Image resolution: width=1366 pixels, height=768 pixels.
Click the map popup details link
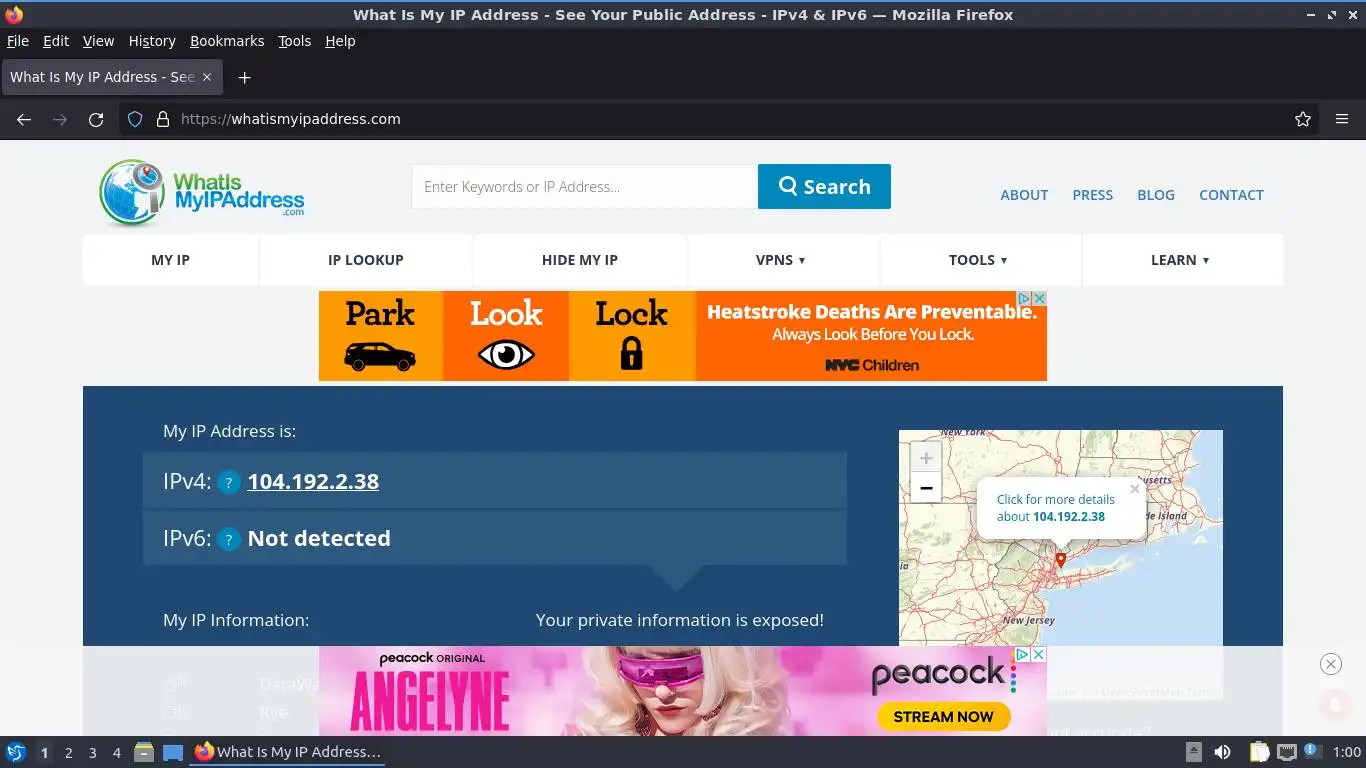[1056, 508]
